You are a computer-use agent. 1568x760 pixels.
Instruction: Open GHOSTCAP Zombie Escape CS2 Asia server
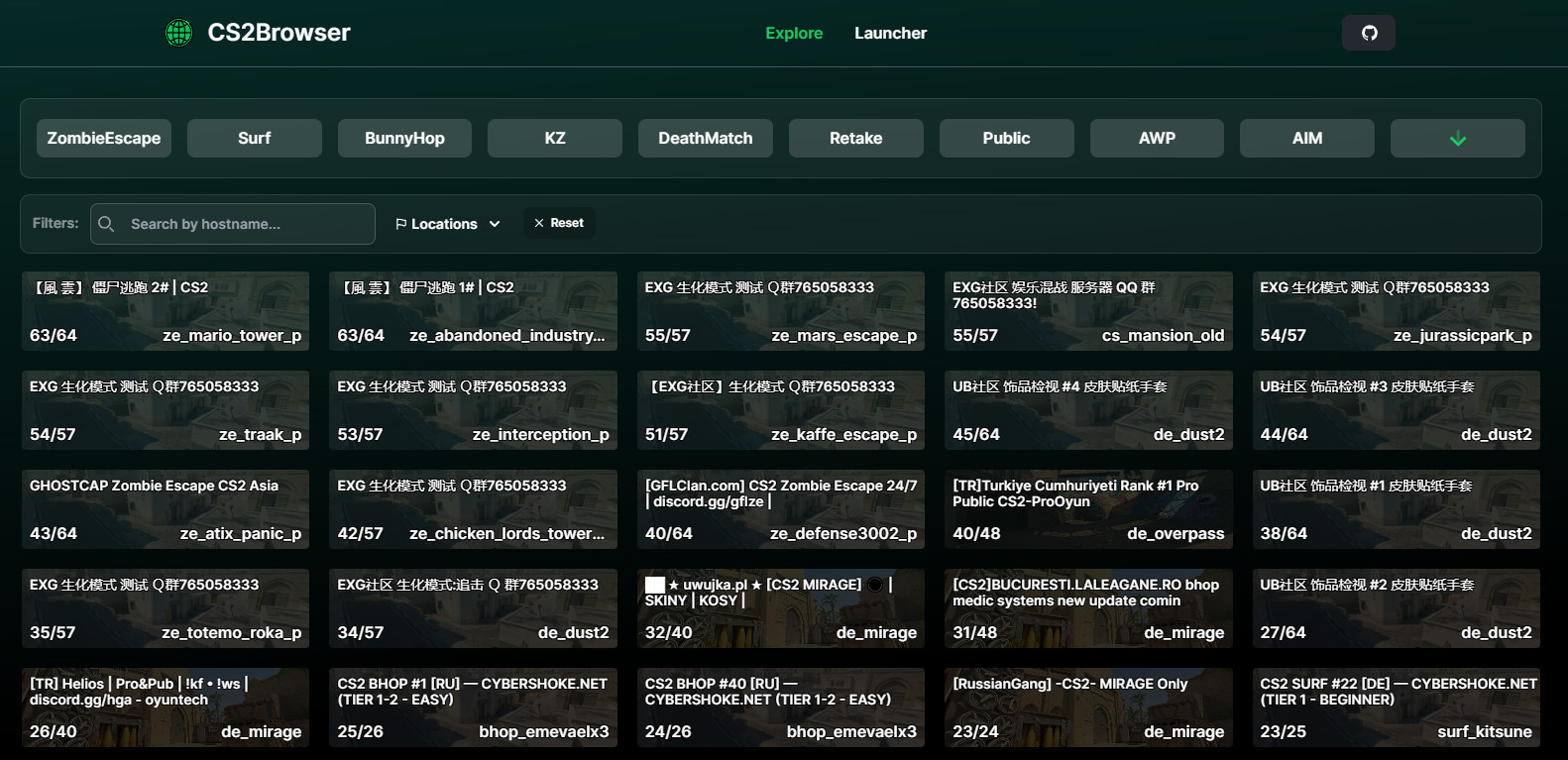click(166, 509)
